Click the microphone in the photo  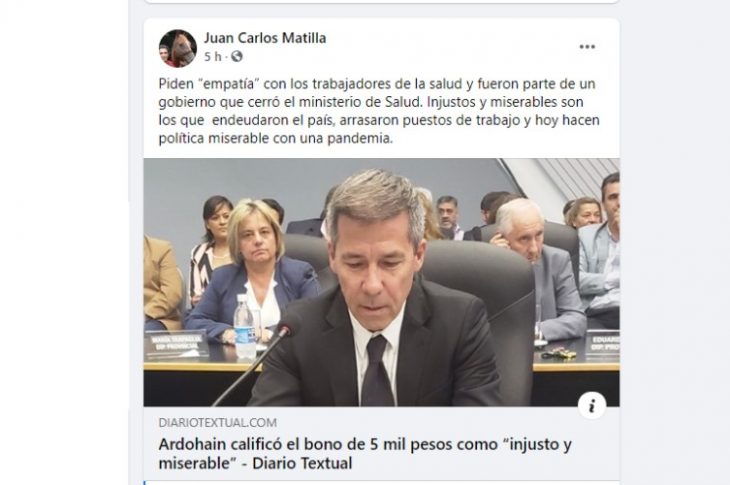(256, 363)
